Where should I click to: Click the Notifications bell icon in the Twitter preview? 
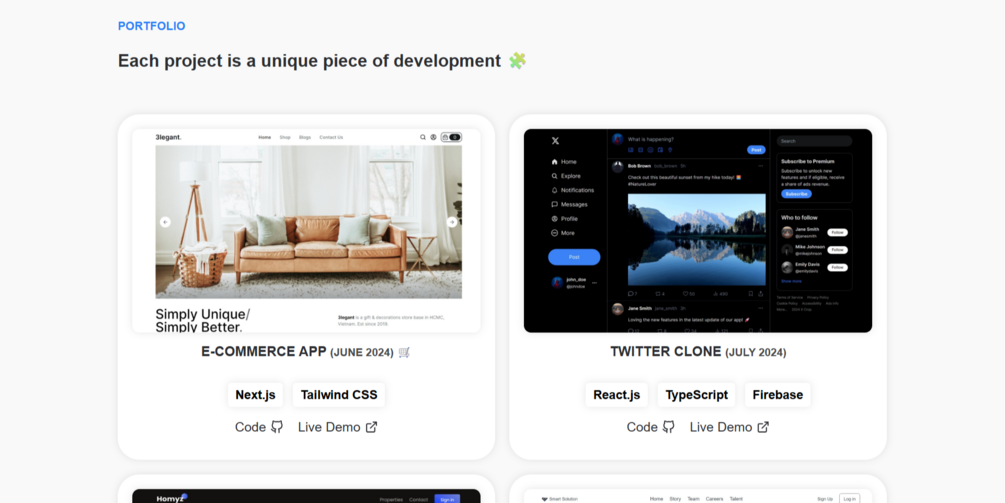click(x=554, y=190)
